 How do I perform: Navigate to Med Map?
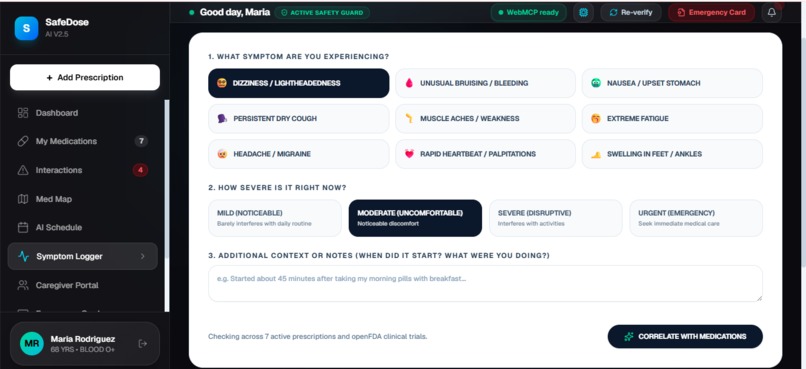coord(82,199)
